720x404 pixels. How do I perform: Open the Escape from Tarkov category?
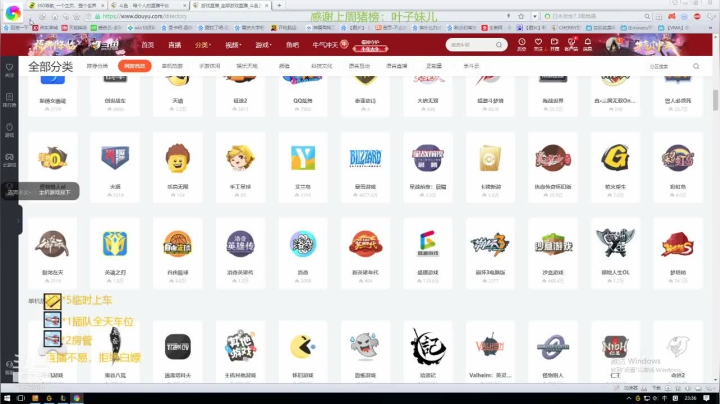pyautogui.click(x=178, y=351)
